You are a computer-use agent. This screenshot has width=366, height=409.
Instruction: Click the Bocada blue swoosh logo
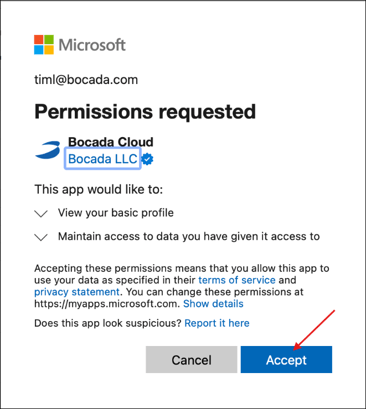pos(48,150)
